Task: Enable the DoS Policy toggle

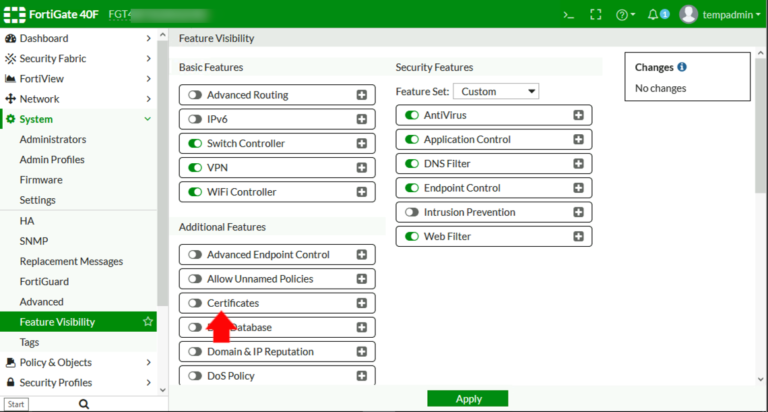Action: point(195,376)
